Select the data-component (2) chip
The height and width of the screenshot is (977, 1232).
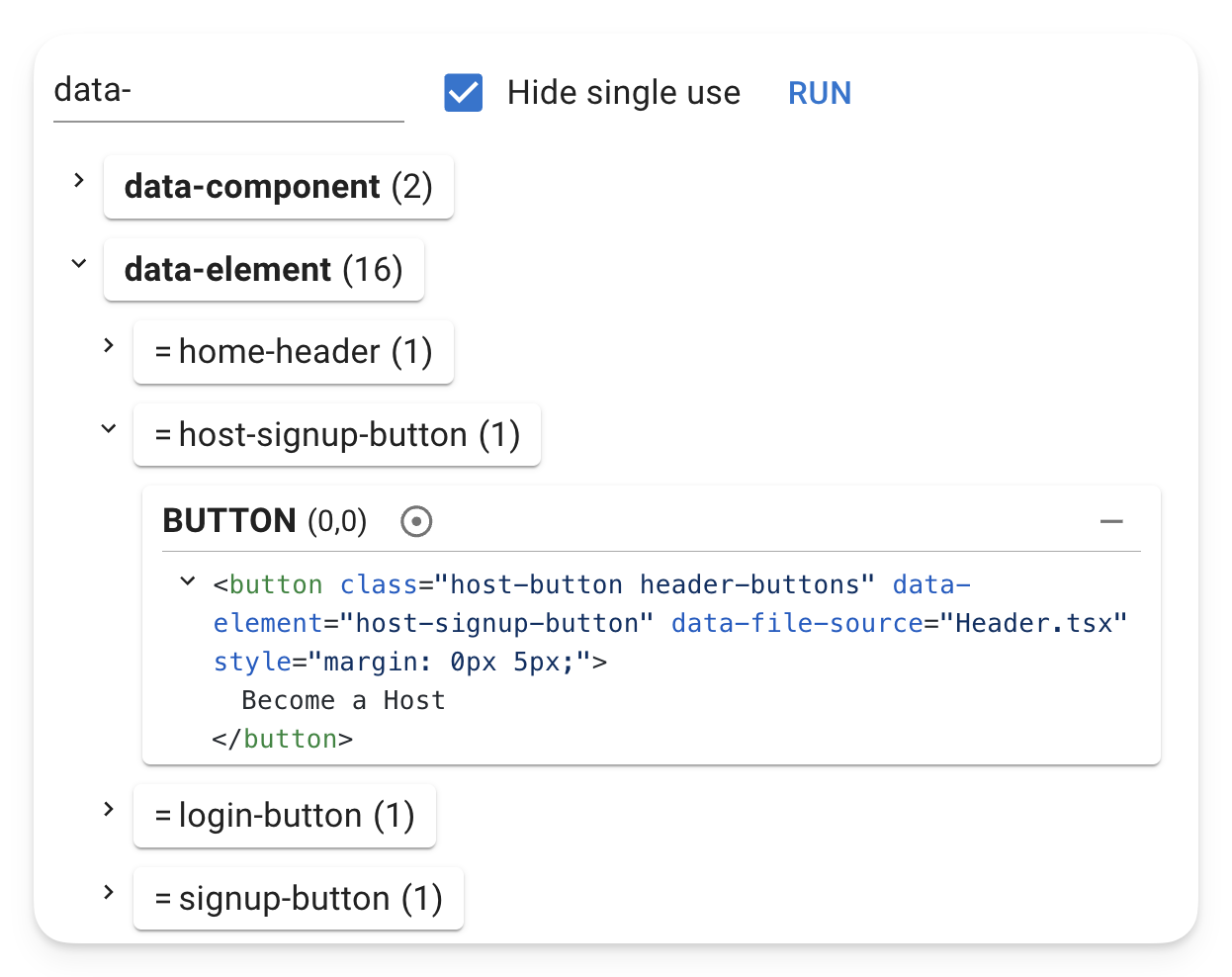coord(279,187)
